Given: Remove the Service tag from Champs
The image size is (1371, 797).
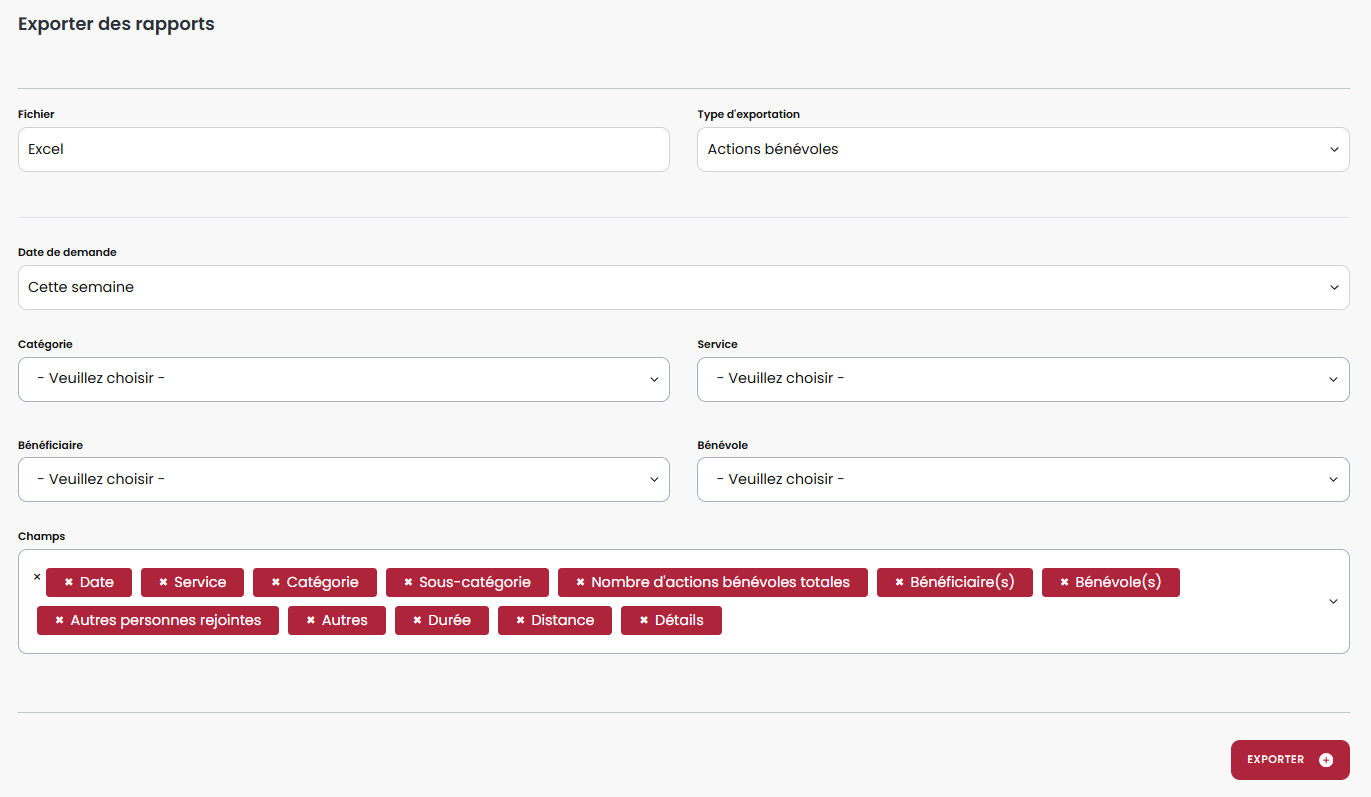Looking at the screenshot, I should (x=163, y=582).
